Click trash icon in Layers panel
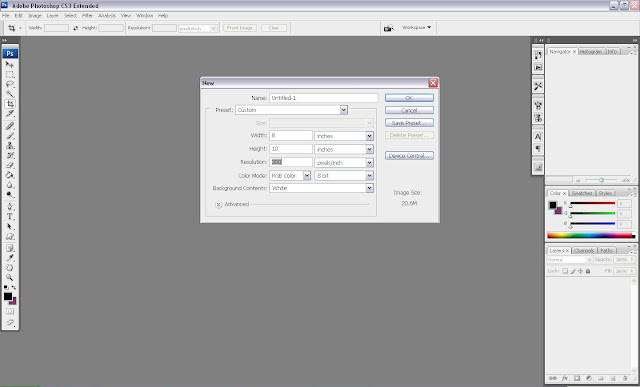This screenshot has width=640, height=387. click(x=625, y=378)
